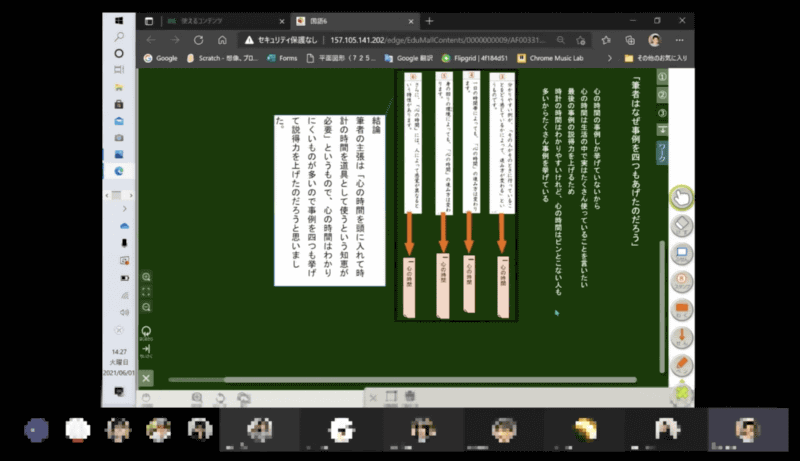
Task: Expand the bookmarks overflow chevron
Action: [x=609, y=58]
